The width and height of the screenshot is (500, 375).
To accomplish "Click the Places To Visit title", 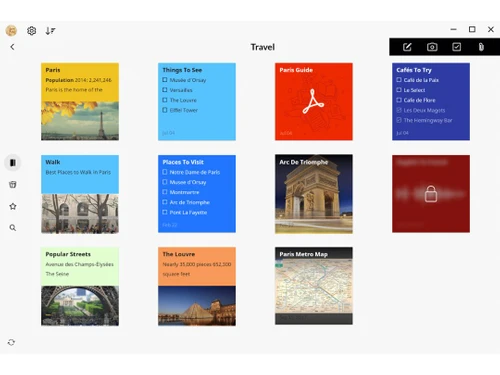I will (x=183, y=162).
